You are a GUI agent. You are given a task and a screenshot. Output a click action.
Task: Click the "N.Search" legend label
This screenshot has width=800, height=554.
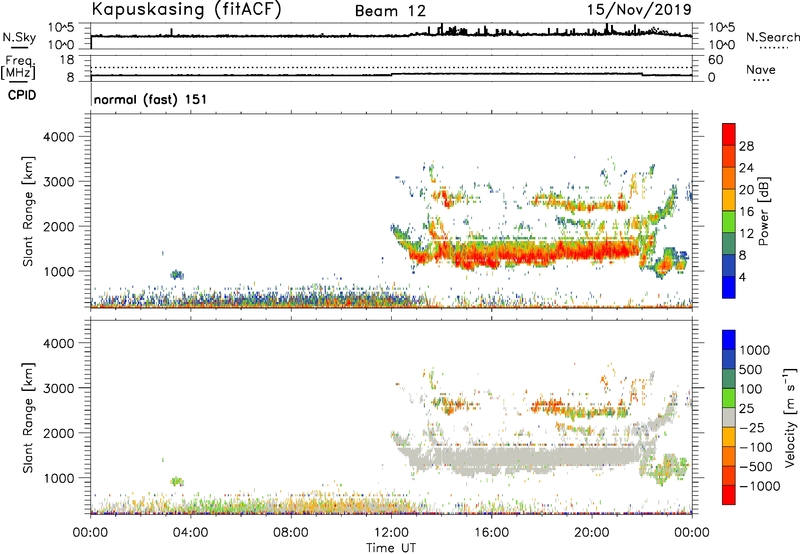(772, 37)
